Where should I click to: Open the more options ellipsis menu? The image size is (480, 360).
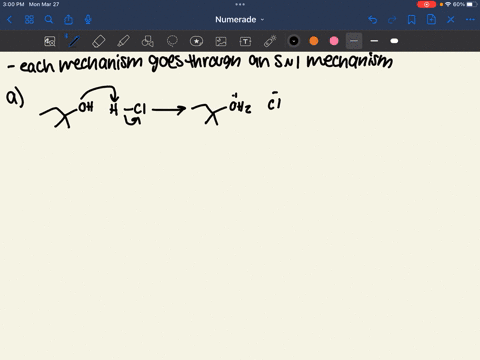(470, 20)
